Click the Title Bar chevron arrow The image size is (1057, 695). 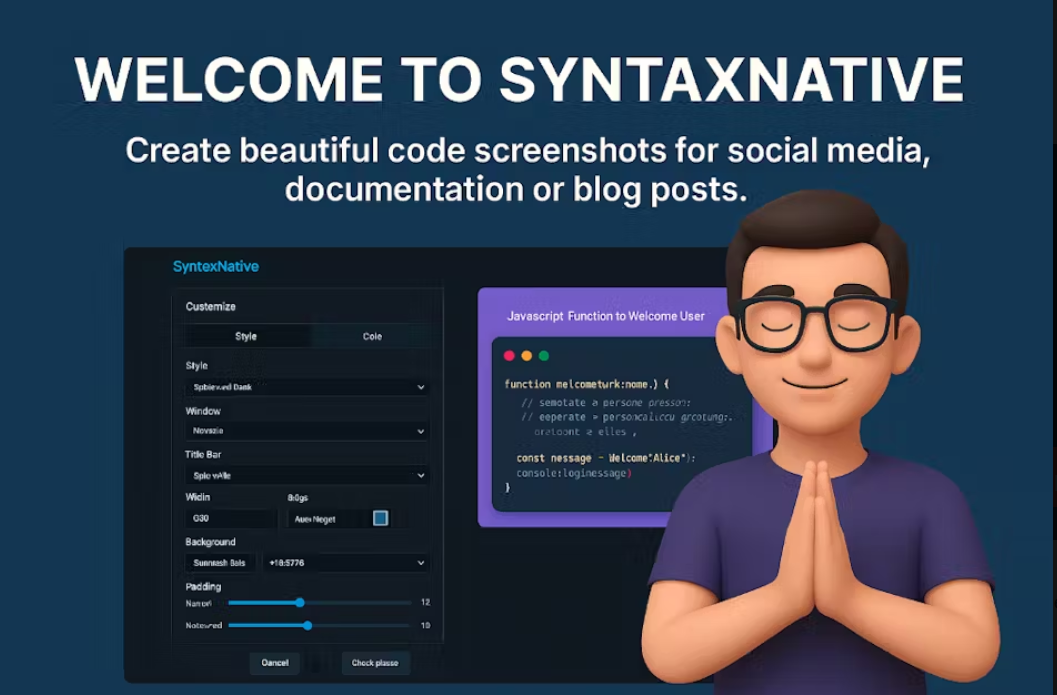pos(421,475)
